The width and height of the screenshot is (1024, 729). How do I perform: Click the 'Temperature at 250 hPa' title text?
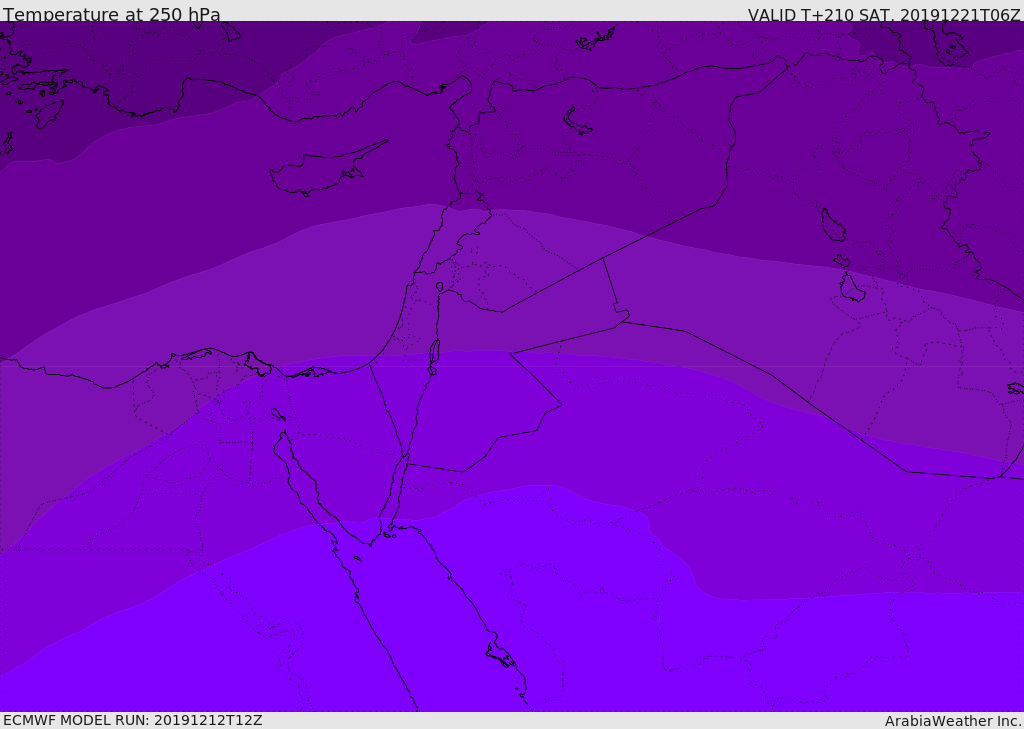(112, 14)
